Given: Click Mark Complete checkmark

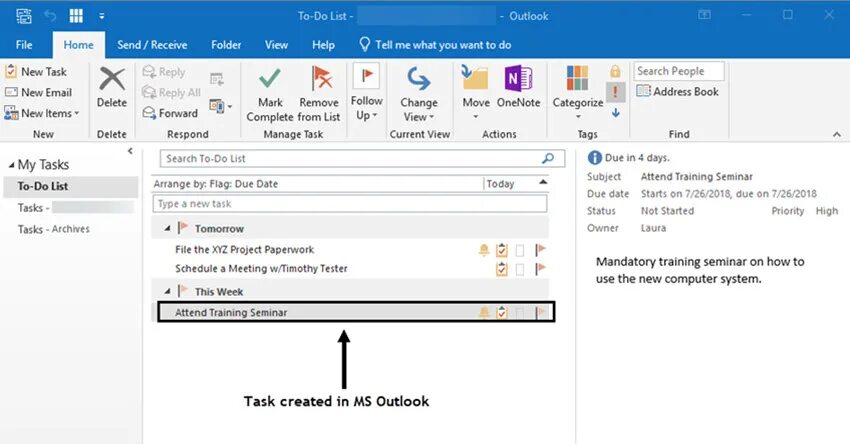Looking at the screenshot, I should pos(269,79).
